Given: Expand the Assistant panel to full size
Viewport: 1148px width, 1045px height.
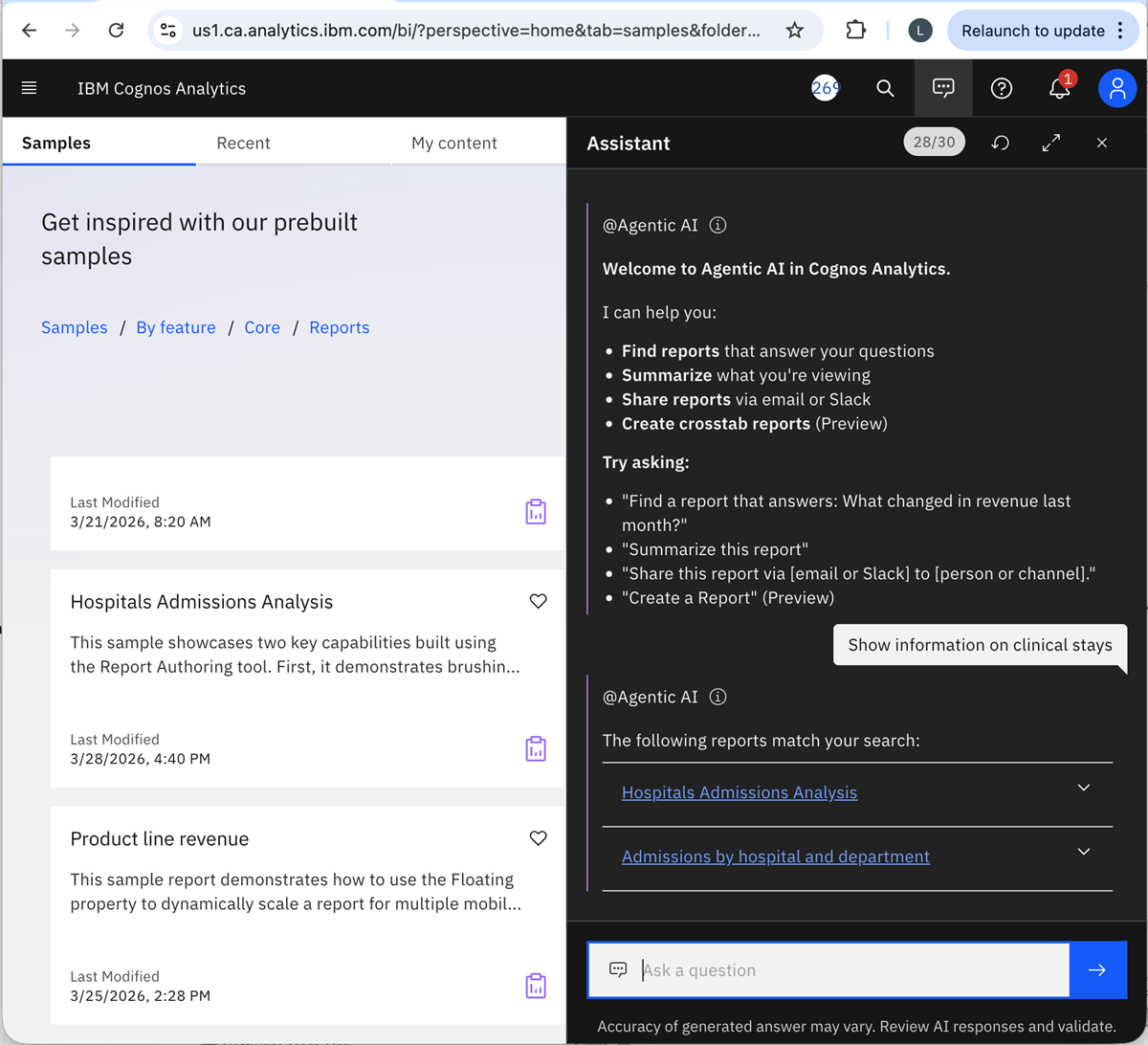Looking at the screenshot, I should click(1050, 143).
